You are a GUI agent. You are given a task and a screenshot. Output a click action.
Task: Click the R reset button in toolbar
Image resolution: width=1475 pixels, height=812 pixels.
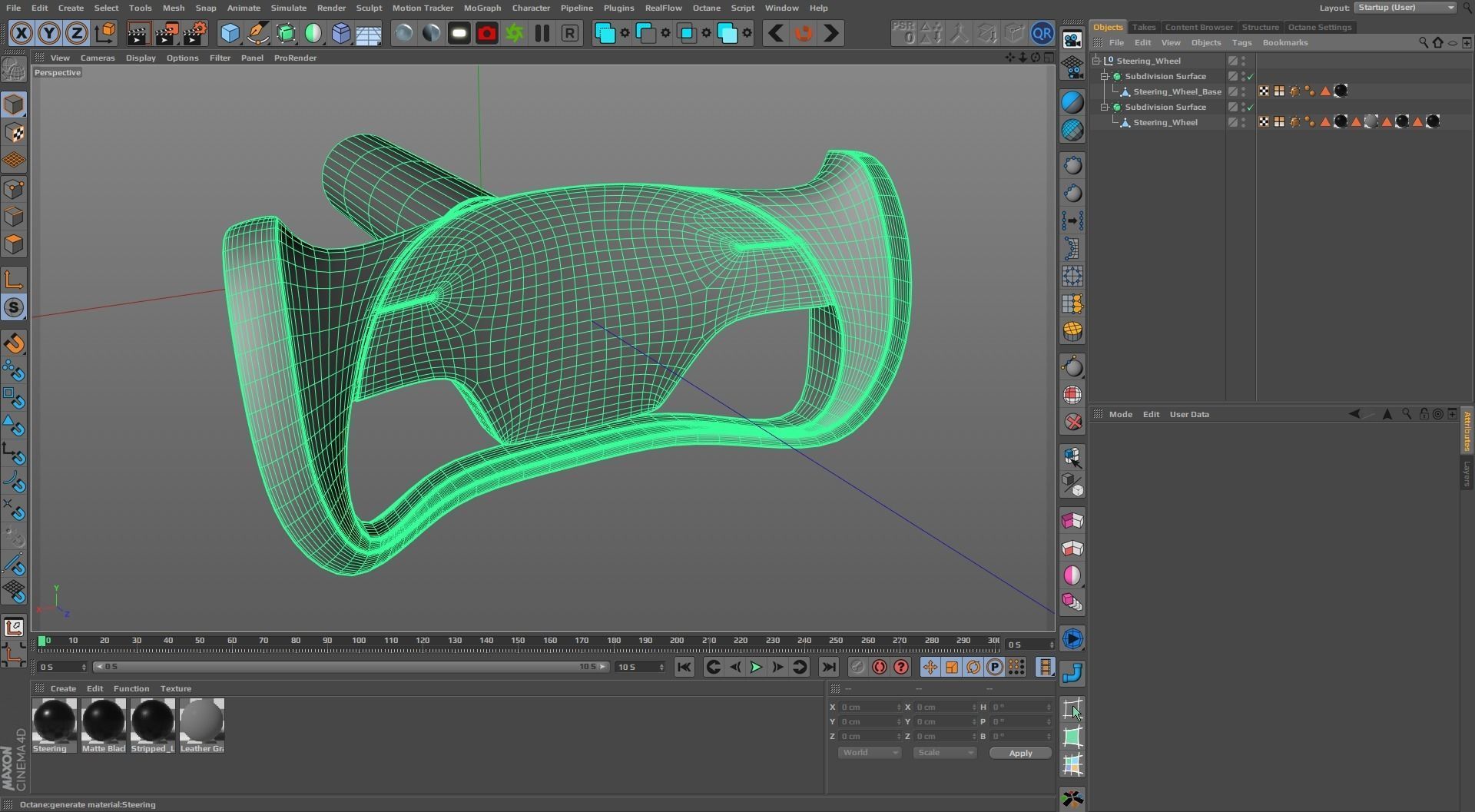570,33
